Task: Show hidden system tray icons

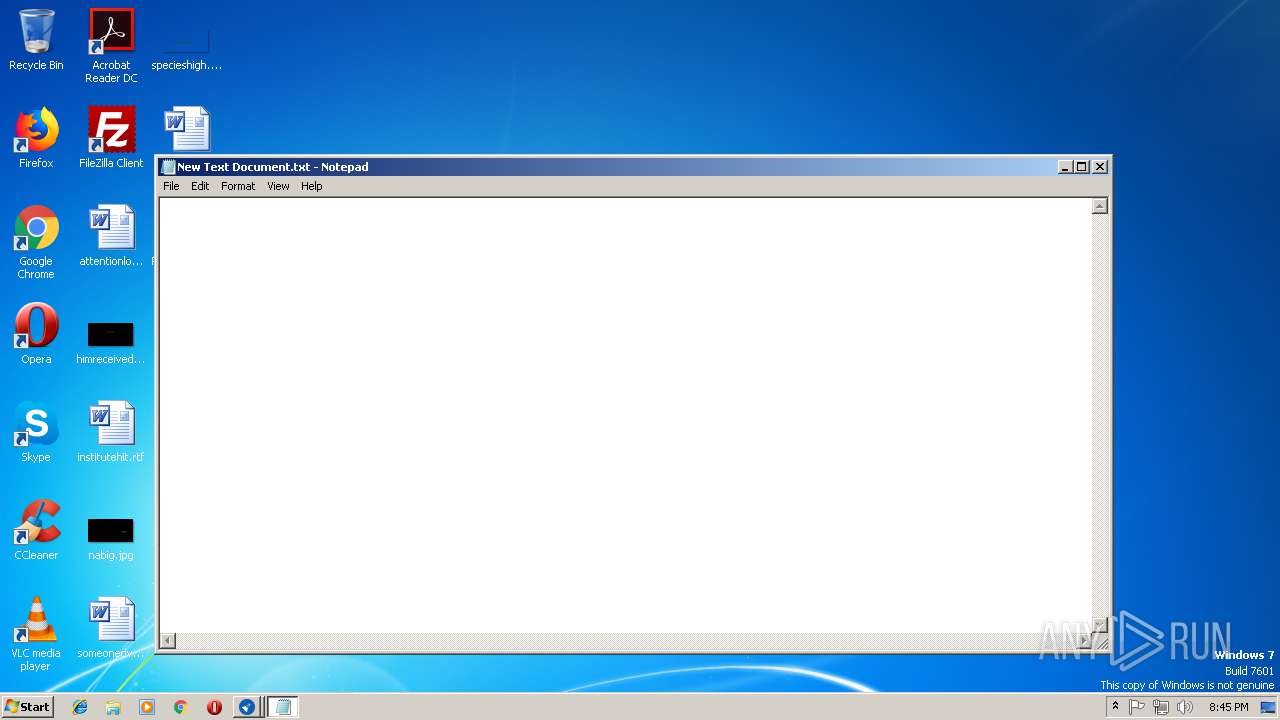Action: click(1116, 706)
